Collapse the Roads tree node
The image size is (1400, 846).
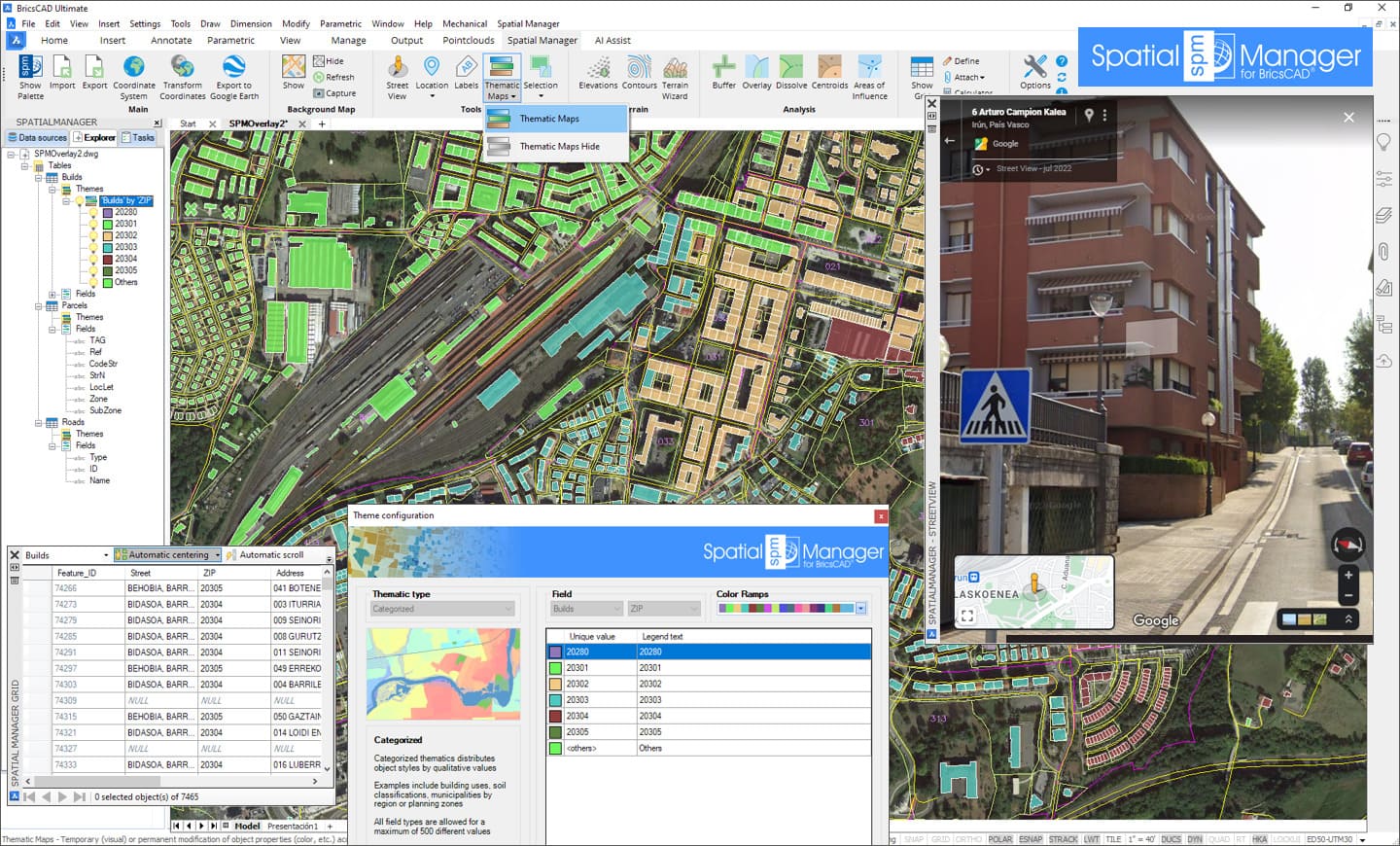(x=39, y=423)
